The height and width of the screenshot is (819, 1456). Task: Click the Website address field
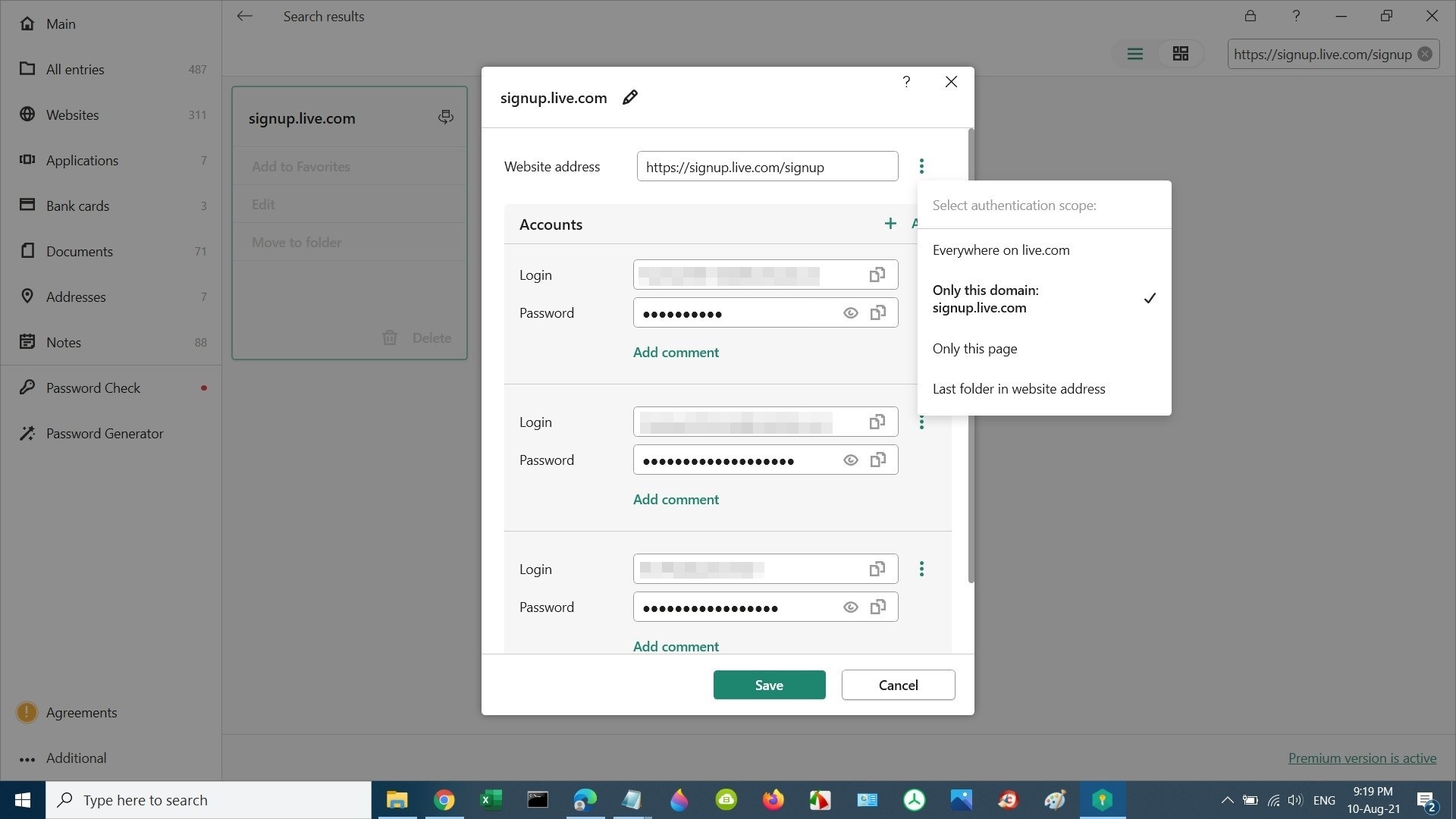(x=767, y=166)
